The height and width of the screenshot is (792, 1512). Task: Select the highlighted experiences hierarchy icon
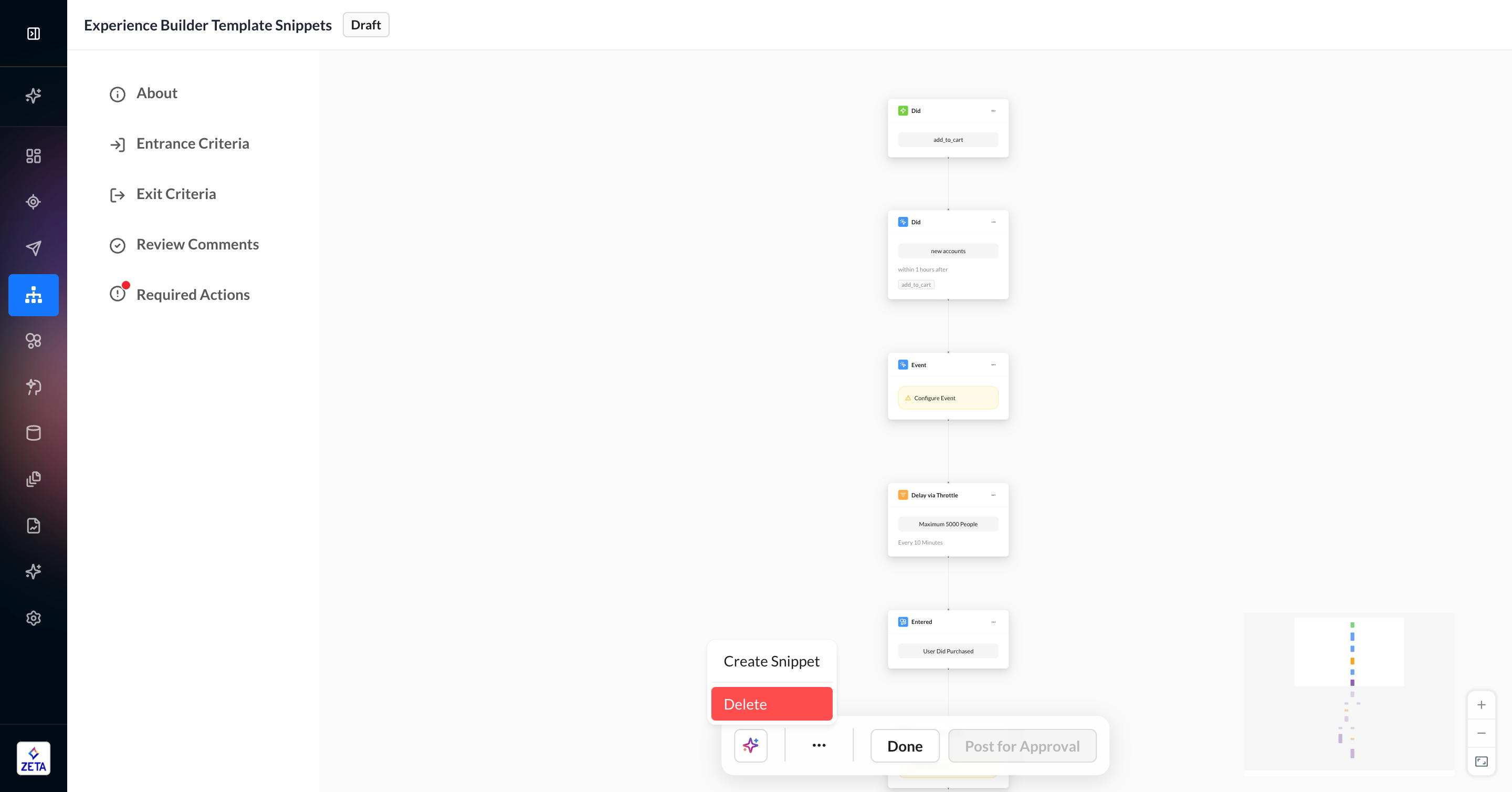click(34, 295)
